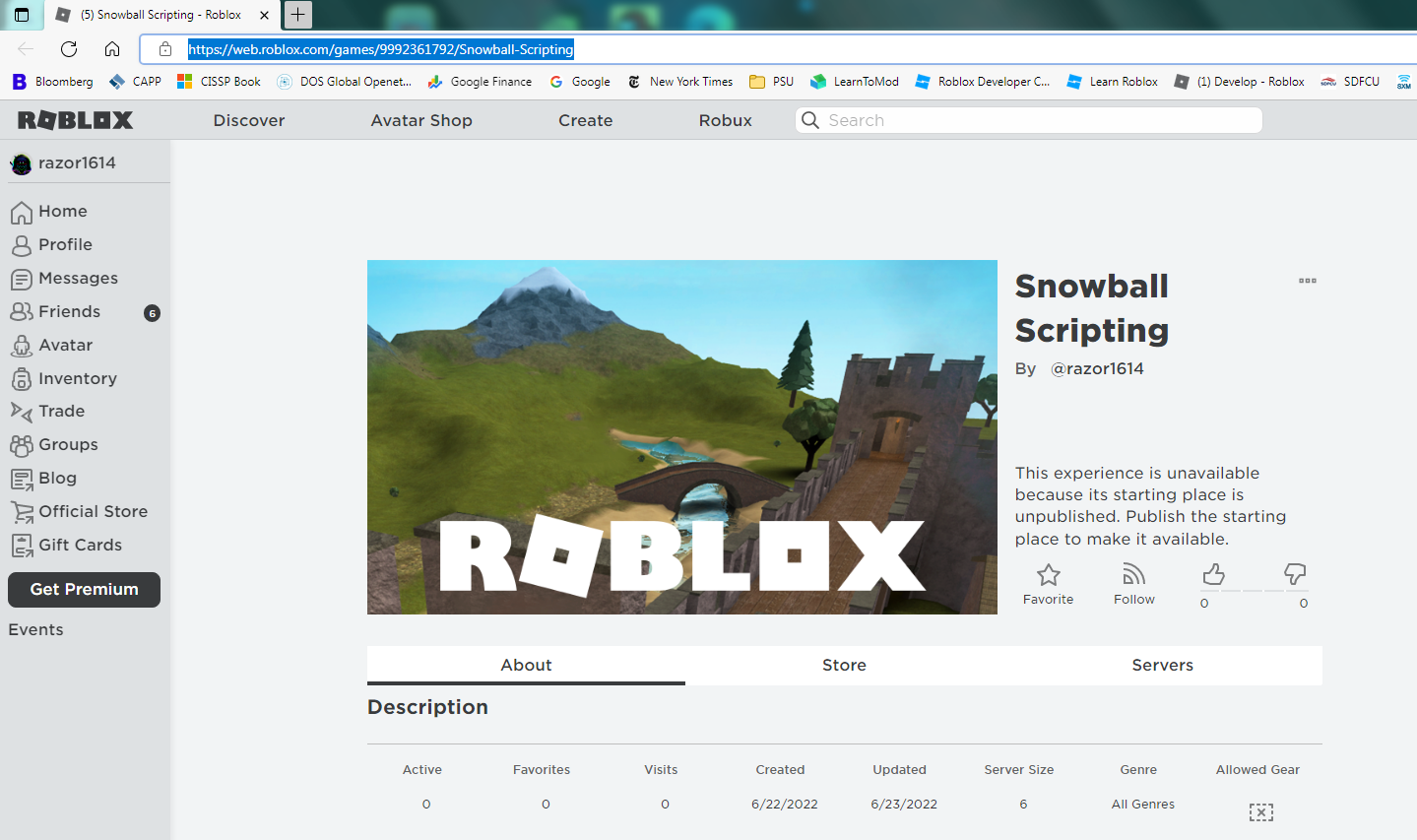1417x840 pixels.
Task: Open the SDFCU bookmark
Action: [x=1350, y=82]
